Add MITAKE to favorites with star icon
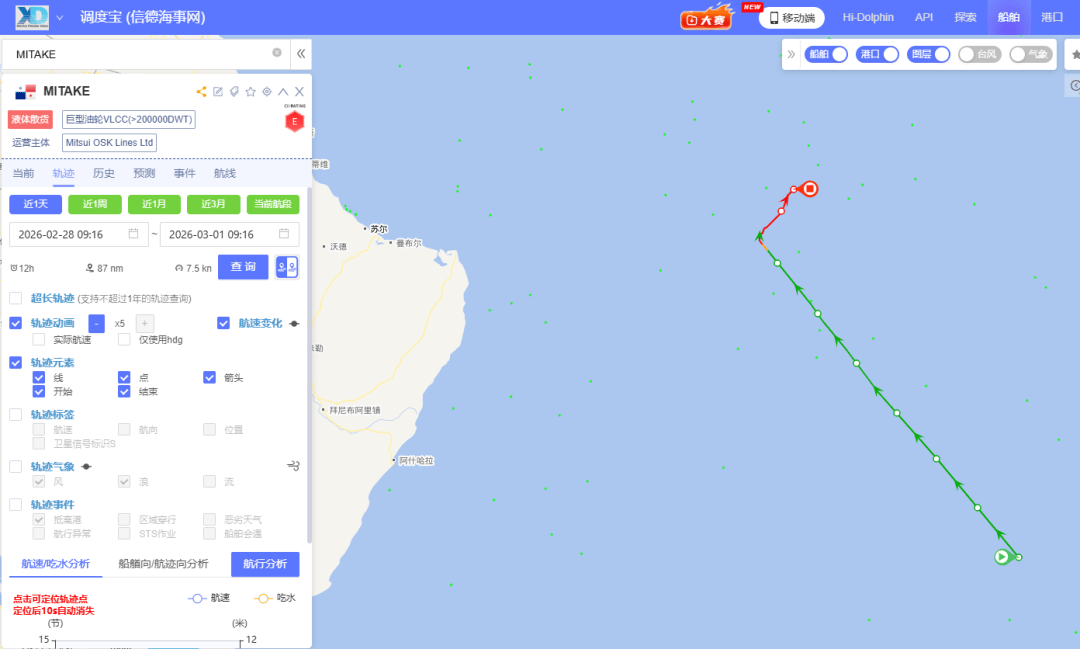Image resolution: width=1080 pixels, height=649 pixels. click(251, 92)
